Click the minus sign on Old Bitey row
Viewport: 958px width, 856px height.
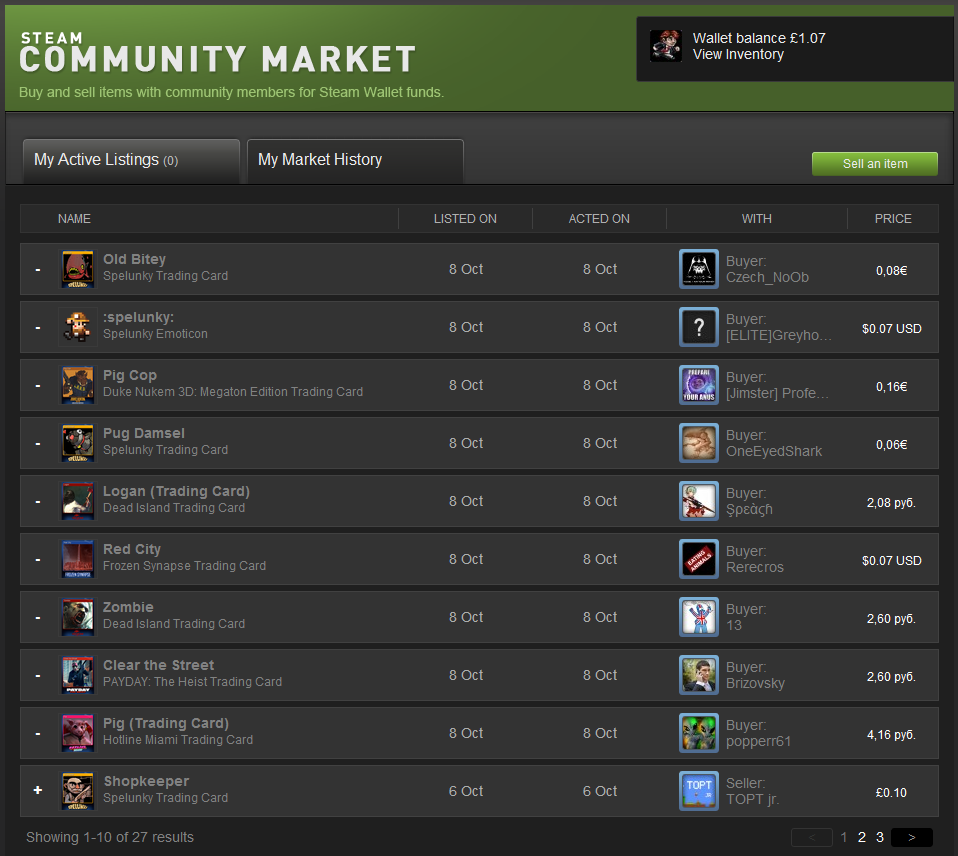click(x=38, y=270)
